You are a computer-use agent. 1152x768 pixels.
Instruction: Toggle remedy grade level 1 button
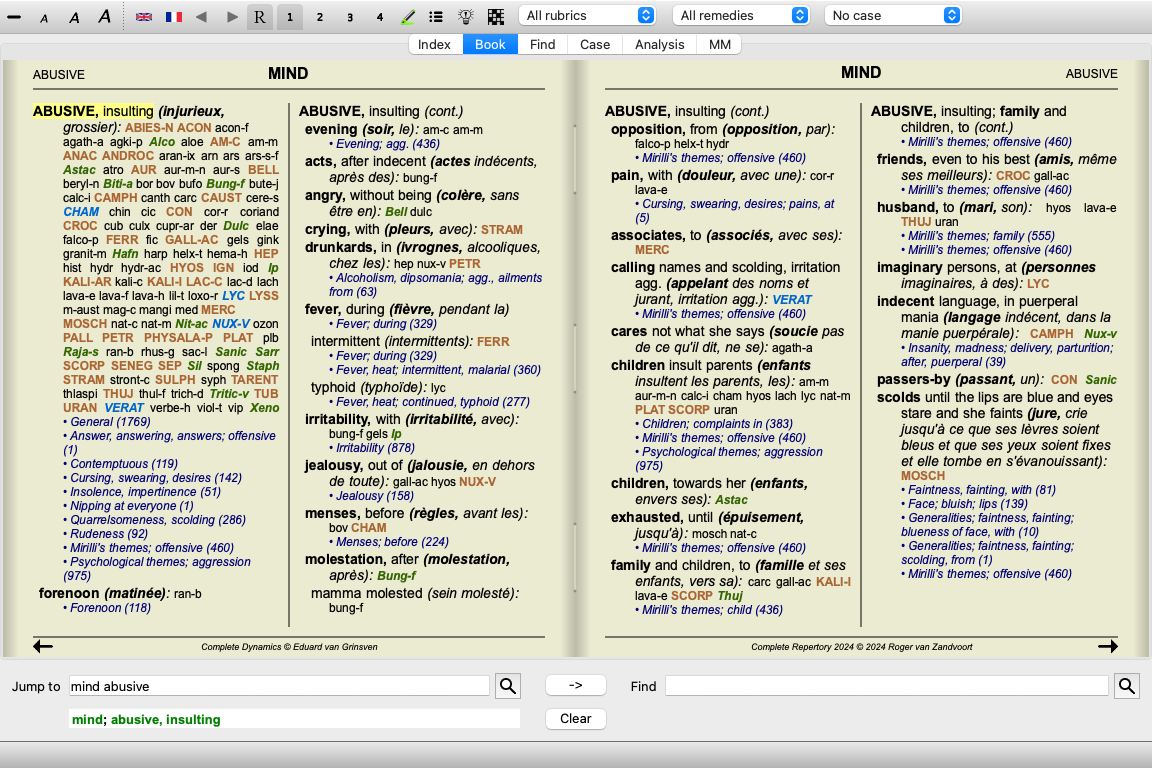click(x=290, y=17)
